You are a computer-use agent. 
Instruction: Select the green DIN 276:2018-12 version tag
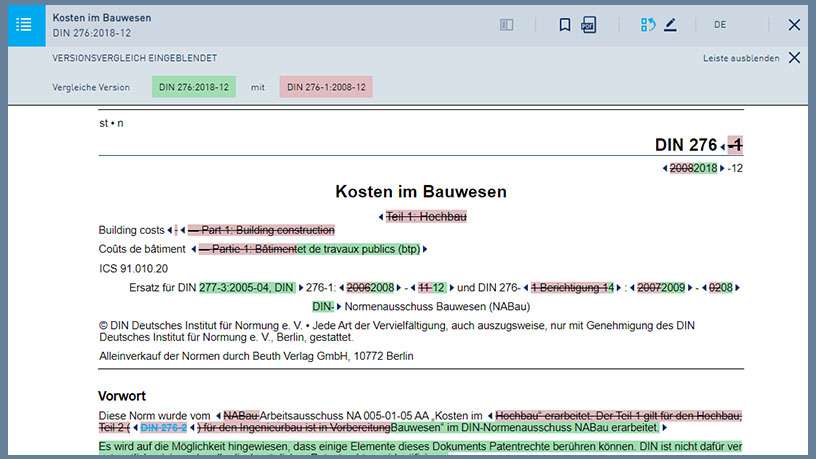pyautogui.click(x=194, y=87)
